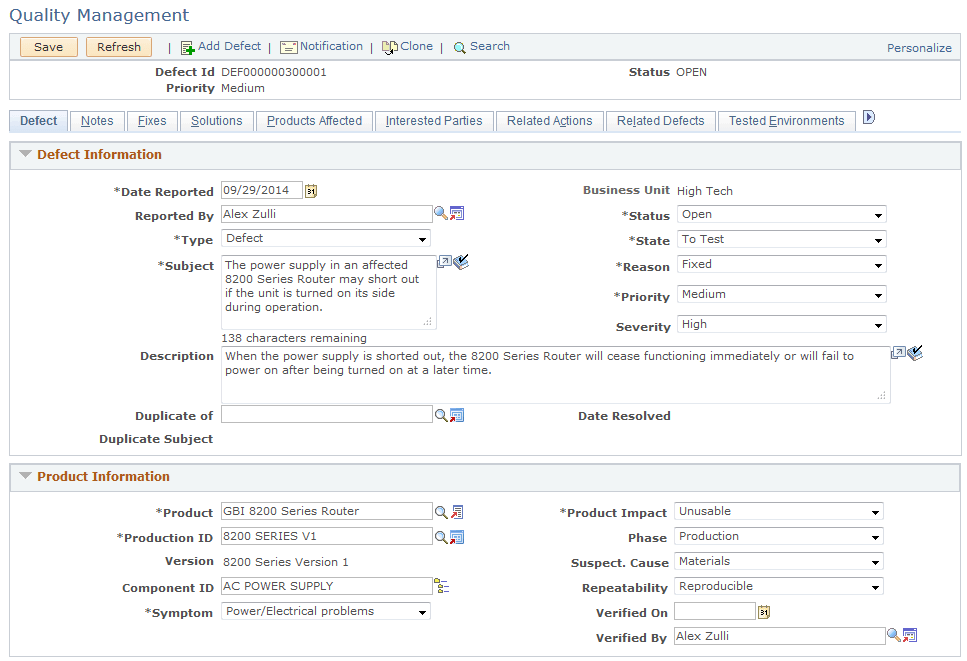Viewport: 967px width, 661px height.
Task: Open the Personalize link
Action: 919,47
